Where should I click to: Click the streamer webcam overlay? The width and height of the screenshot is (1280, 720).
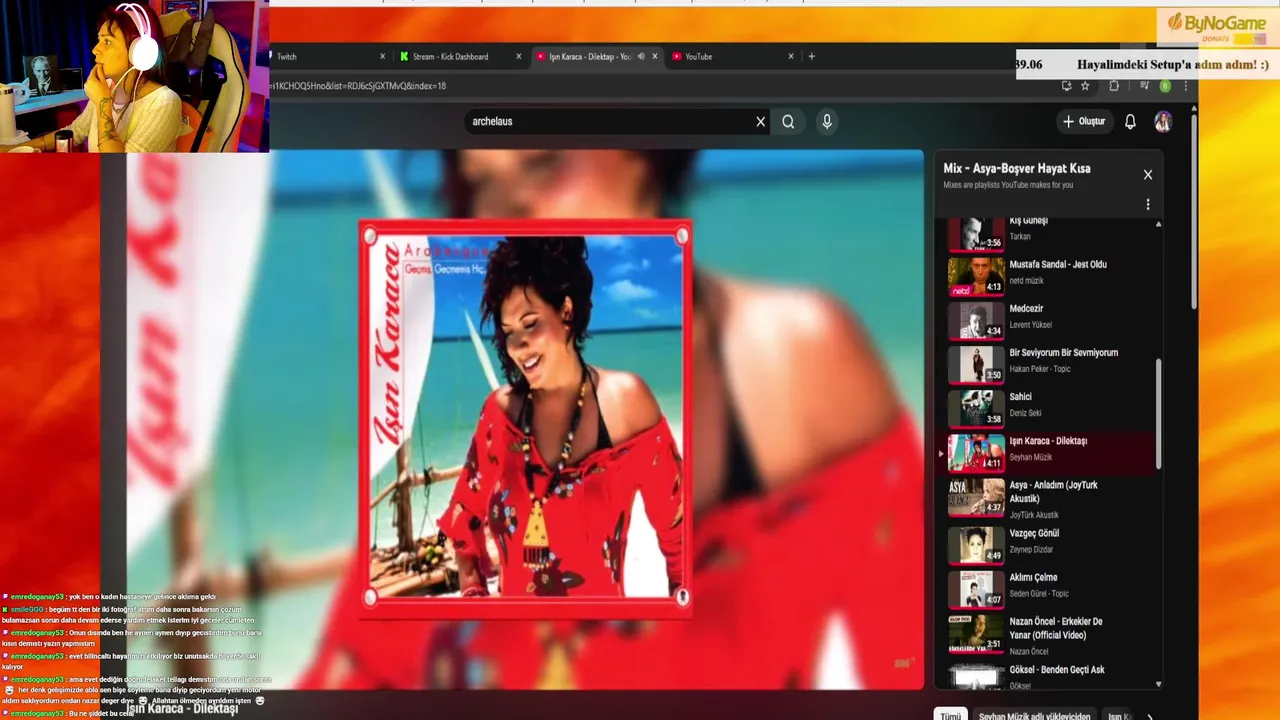[134, 76]
